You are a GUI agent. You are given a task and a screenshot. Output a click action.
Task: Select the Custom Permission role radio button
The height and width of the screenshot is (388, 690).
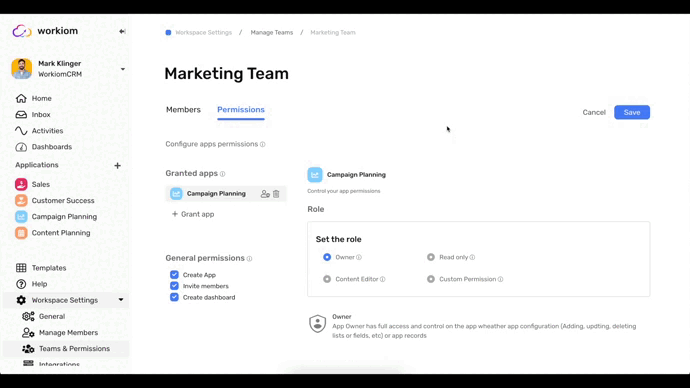(x=431, y=279)
